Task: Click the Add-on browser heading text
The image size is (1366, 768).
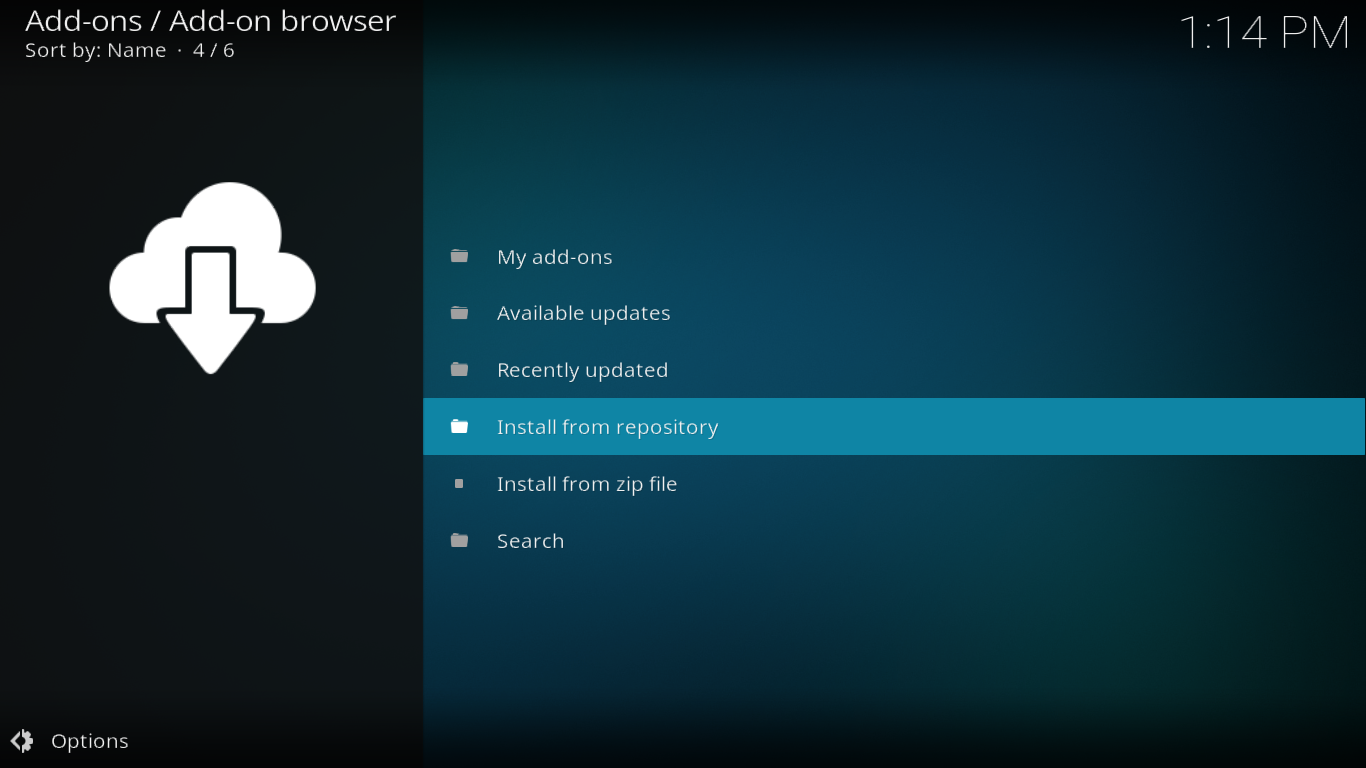Action: point(282,21)
